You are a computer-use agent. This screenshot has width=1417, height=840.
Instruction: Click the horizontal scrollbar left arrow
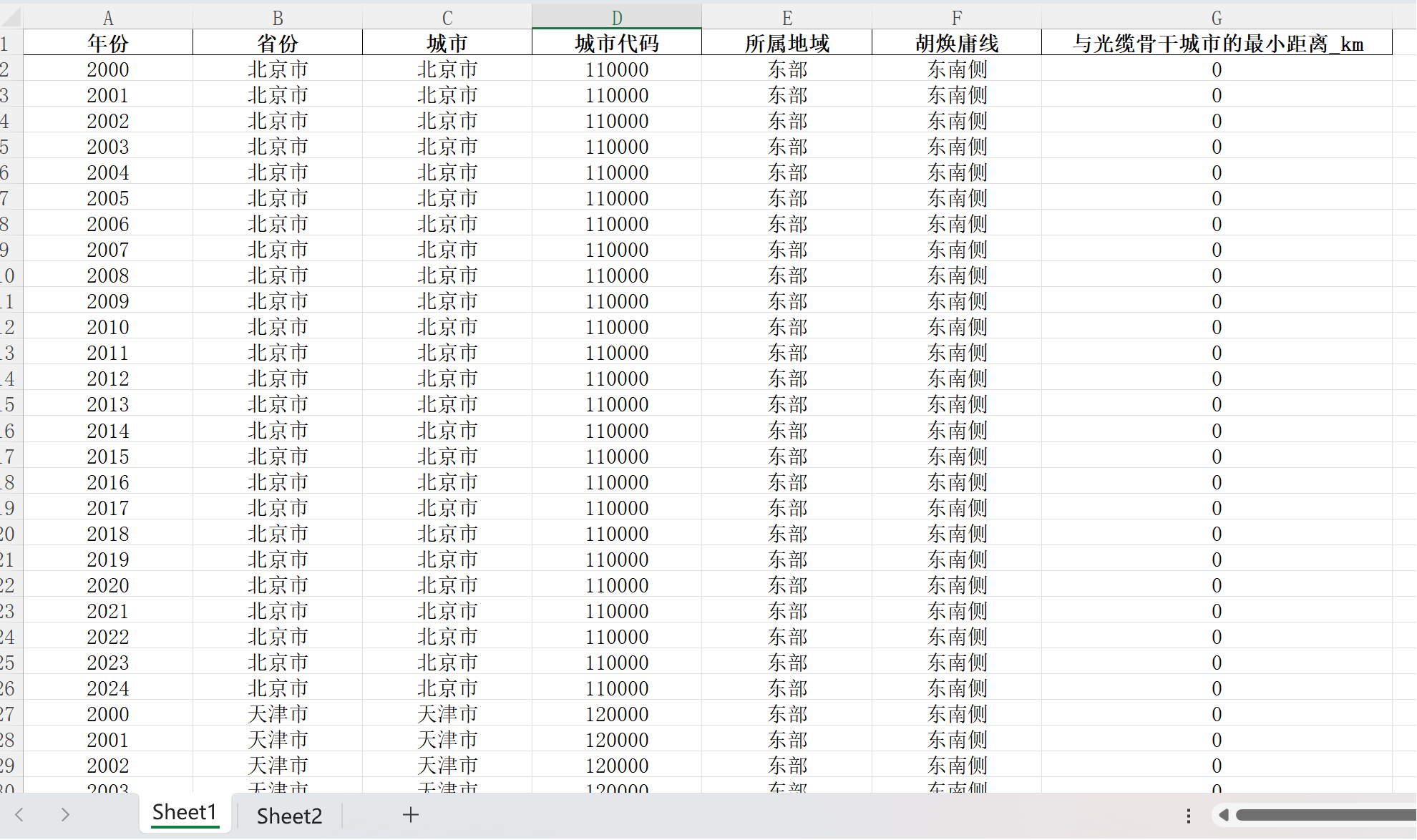pos(1224,815)
